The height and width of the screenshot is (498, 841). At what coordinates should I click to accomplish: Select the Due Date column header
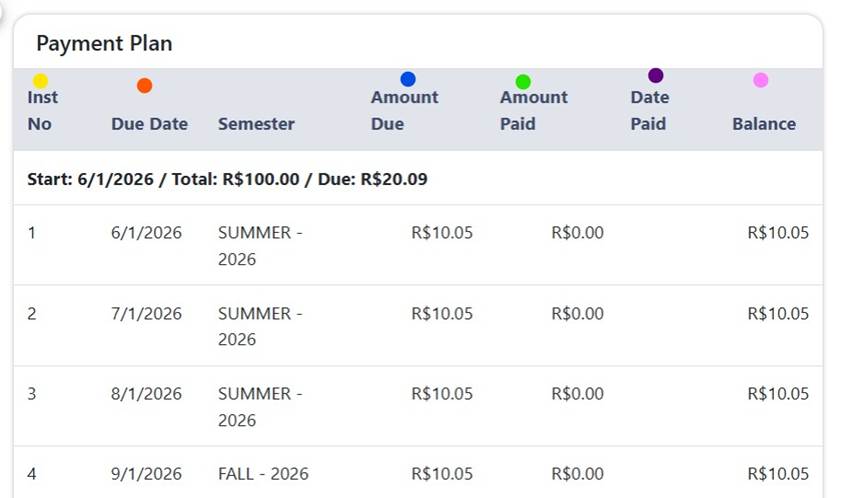click(150, 124)
